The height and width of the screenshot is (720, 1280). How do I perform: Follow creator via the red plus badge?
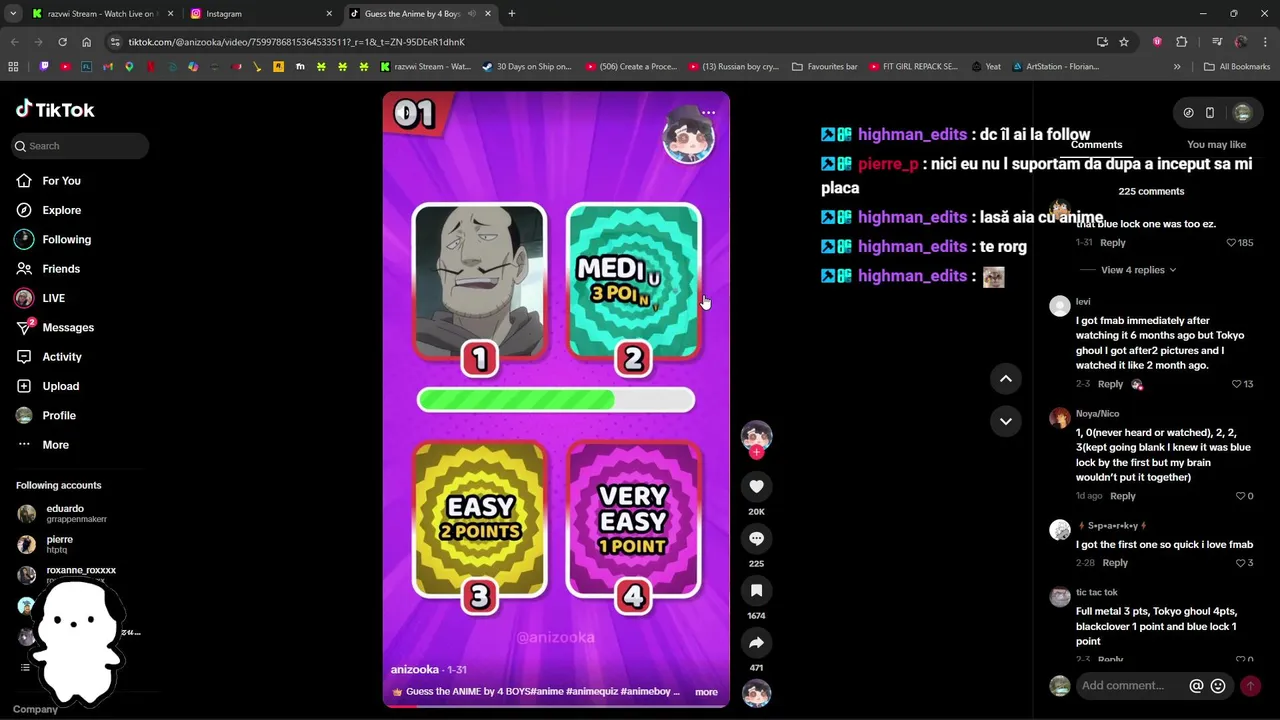tap(756, 452)
